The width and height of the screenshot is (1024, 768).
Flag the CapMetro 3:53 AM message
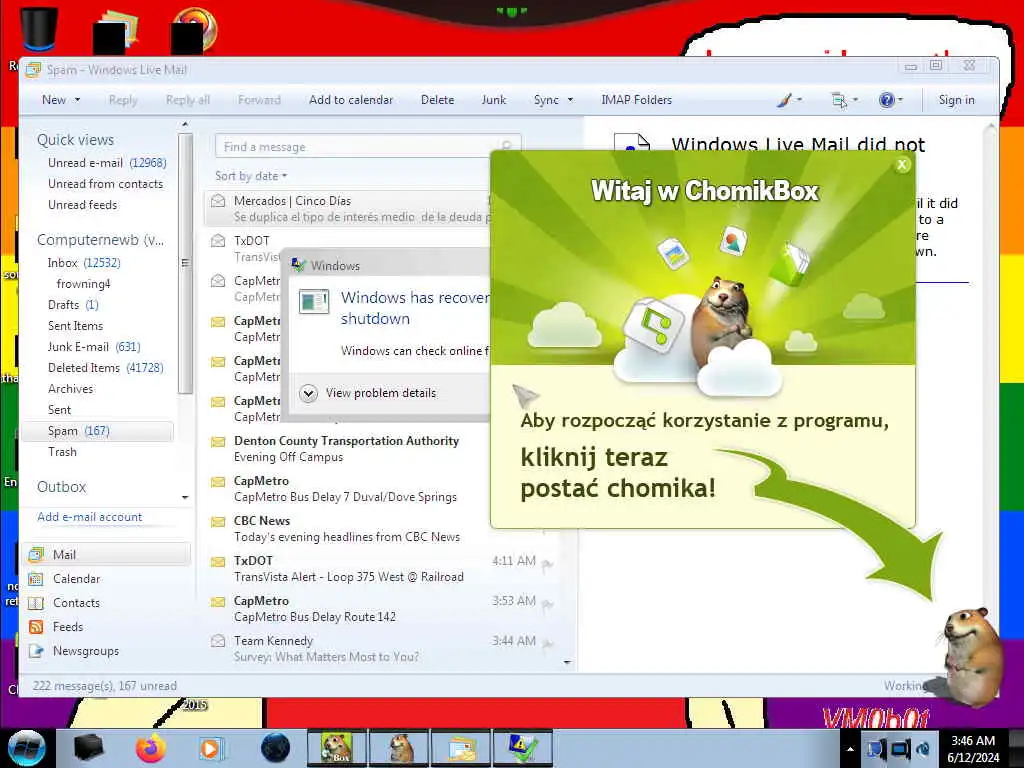tap(547, 605)
